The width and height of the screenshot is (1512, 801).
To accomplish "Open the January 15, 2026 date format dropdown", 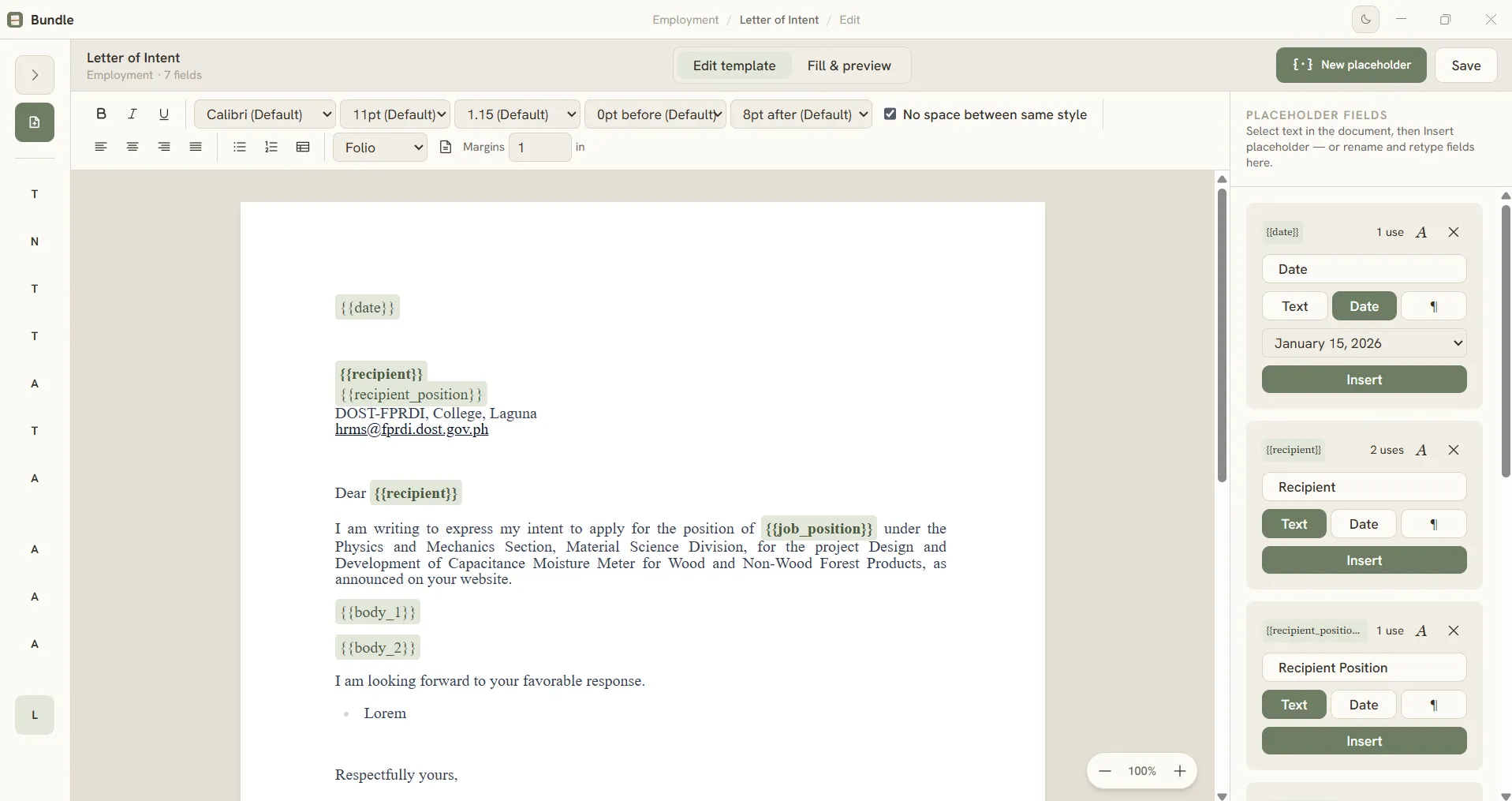I will pos(1365,343).
